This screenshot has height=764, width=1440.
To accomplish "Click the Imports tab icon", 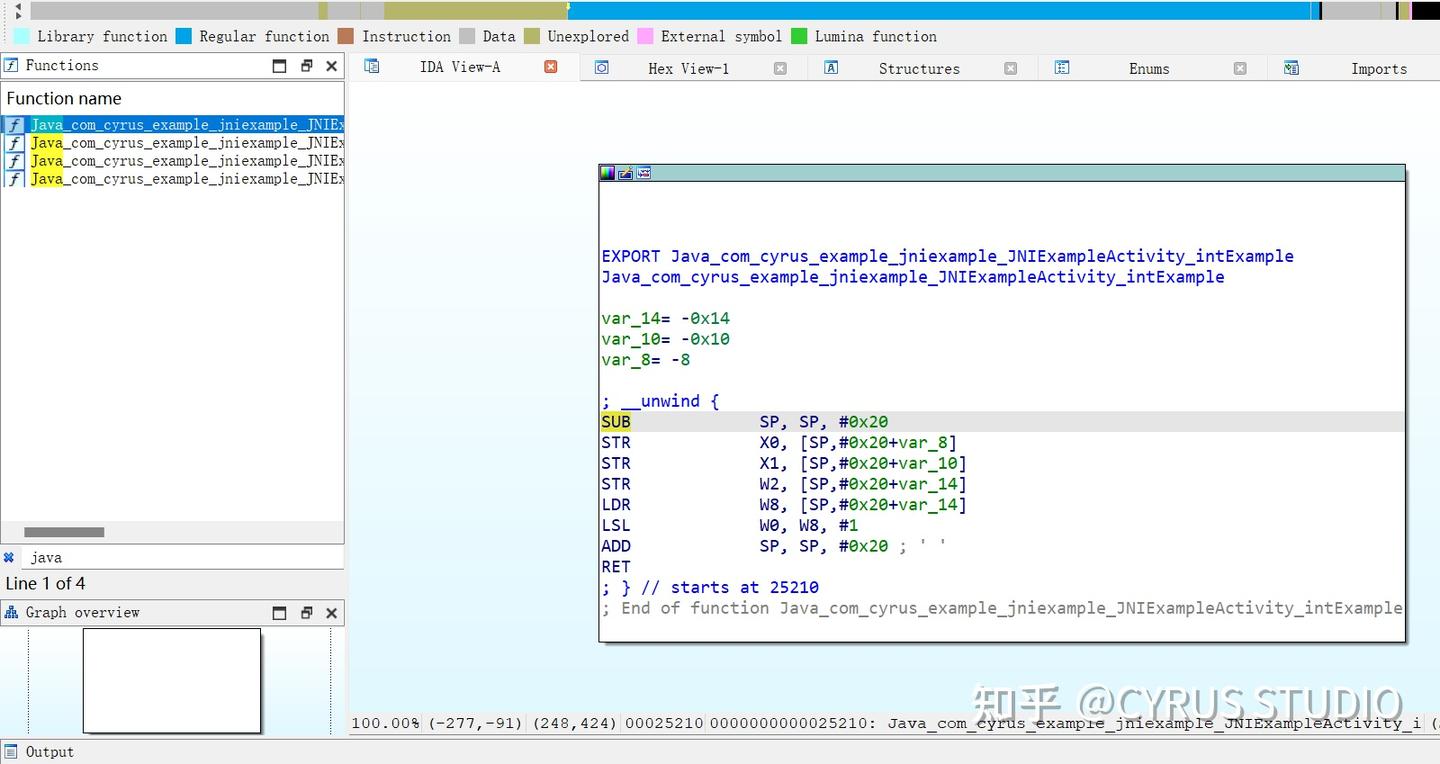I will 1291,67.
